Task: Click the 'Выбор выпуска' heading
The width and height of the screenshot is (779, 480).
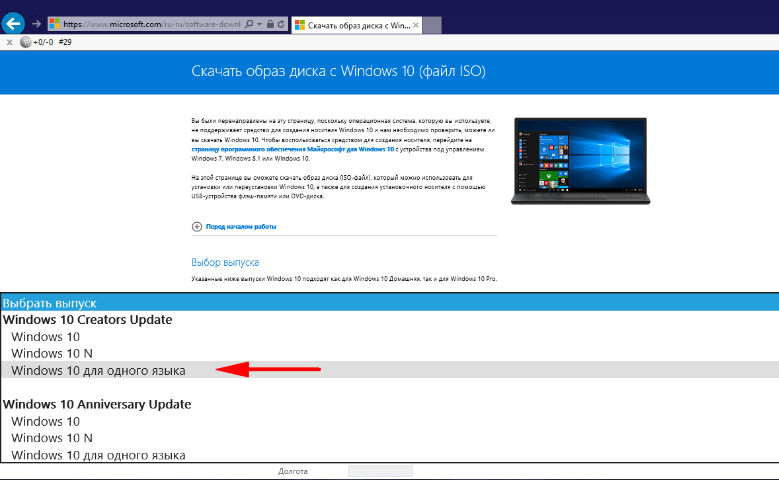Action: coord(225,262)
